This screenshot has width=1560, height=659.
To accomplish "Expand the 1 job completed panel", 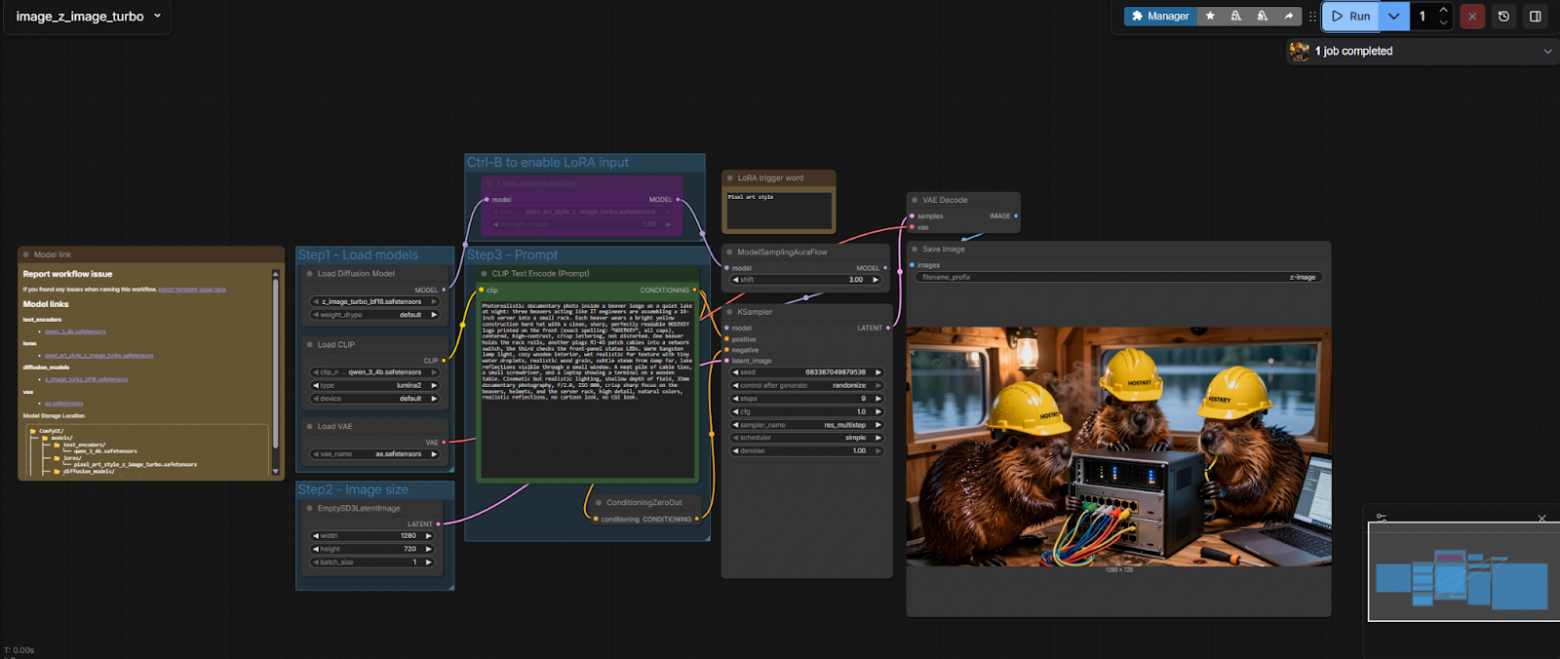I will point(1547,51).
